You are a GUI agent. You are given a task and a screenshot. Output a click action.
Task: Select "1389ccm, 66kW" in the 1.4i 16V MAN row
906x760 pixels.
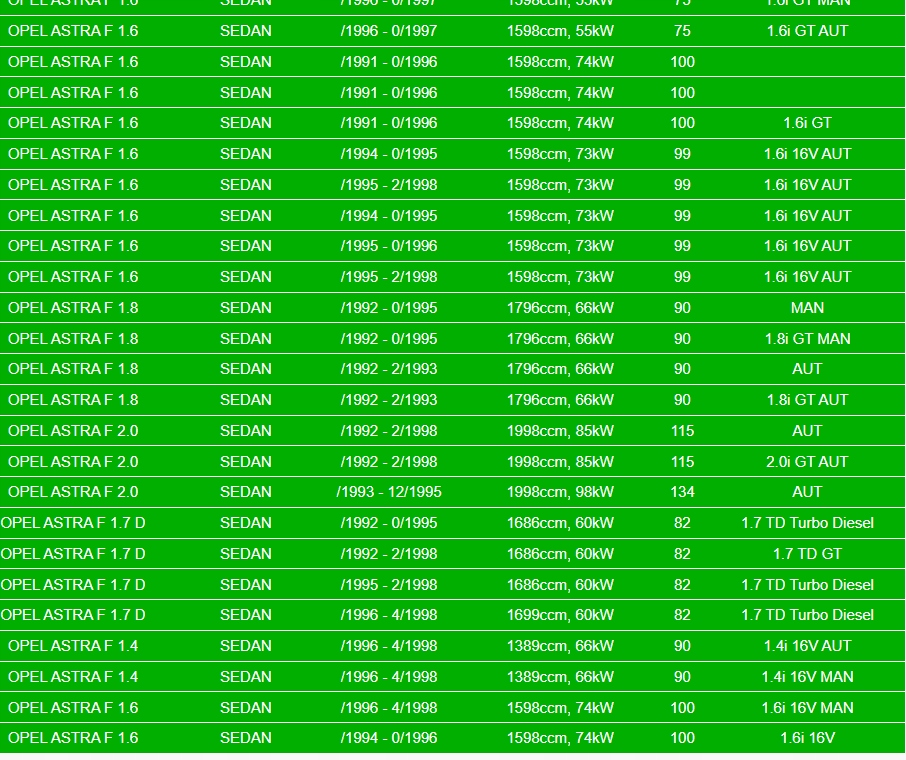point(560,677)
